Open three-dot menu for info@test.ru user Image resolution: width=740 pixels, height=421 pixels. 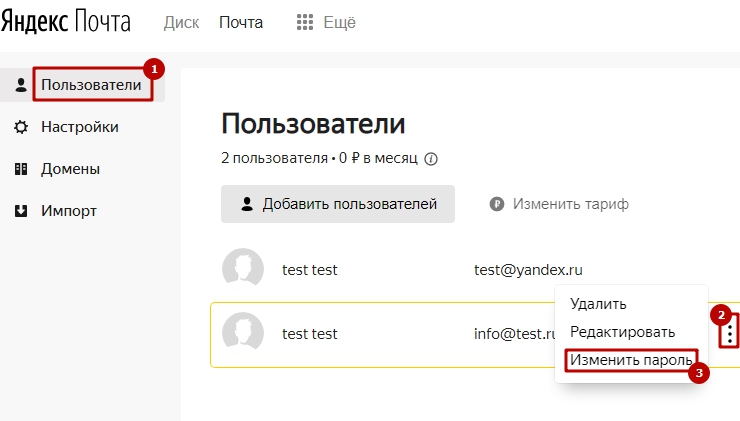point(731,333)
